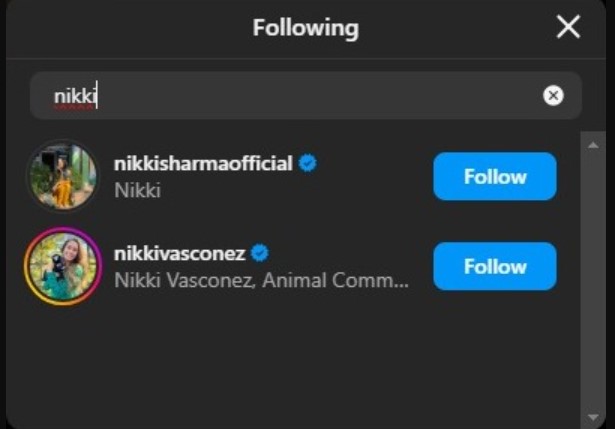615x429 pixels.
Task: Click the scrollbar up arrow
Action: (591, 146)
